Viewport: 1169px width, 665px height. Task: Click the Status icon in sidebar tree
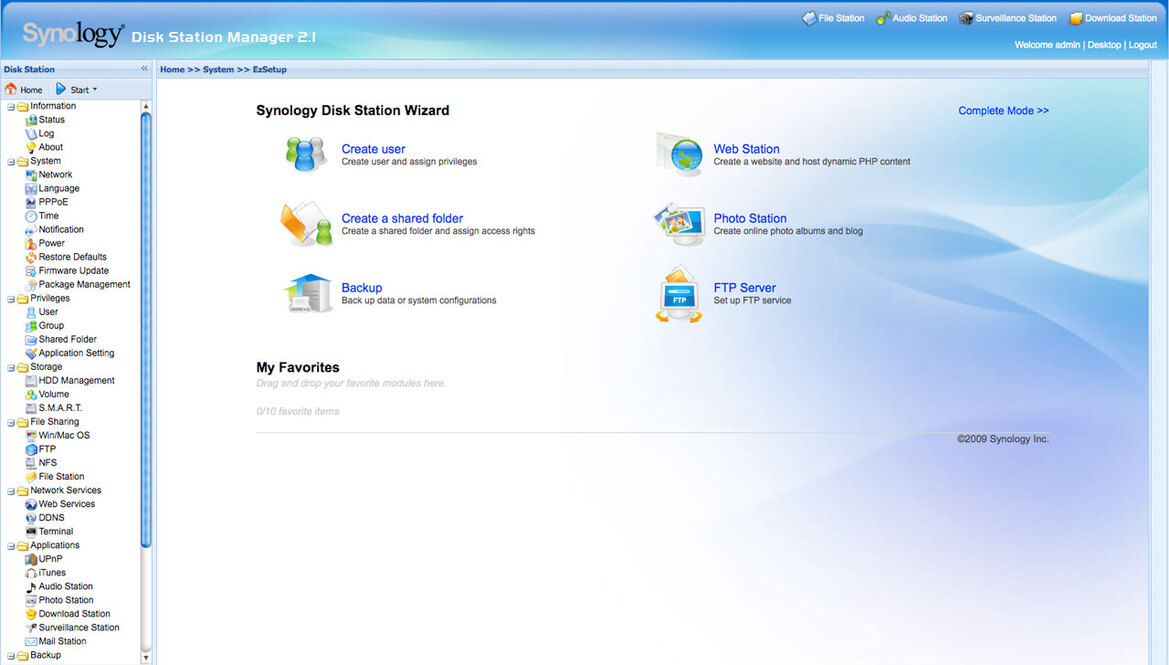coord(31,120)
